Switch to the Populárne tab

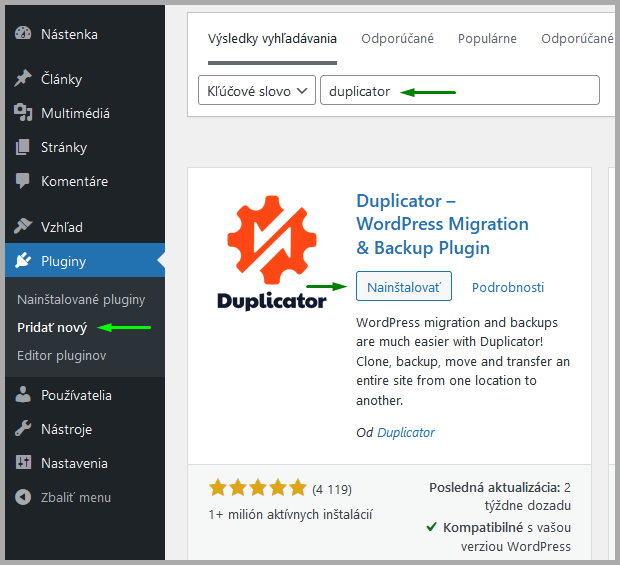487,39
